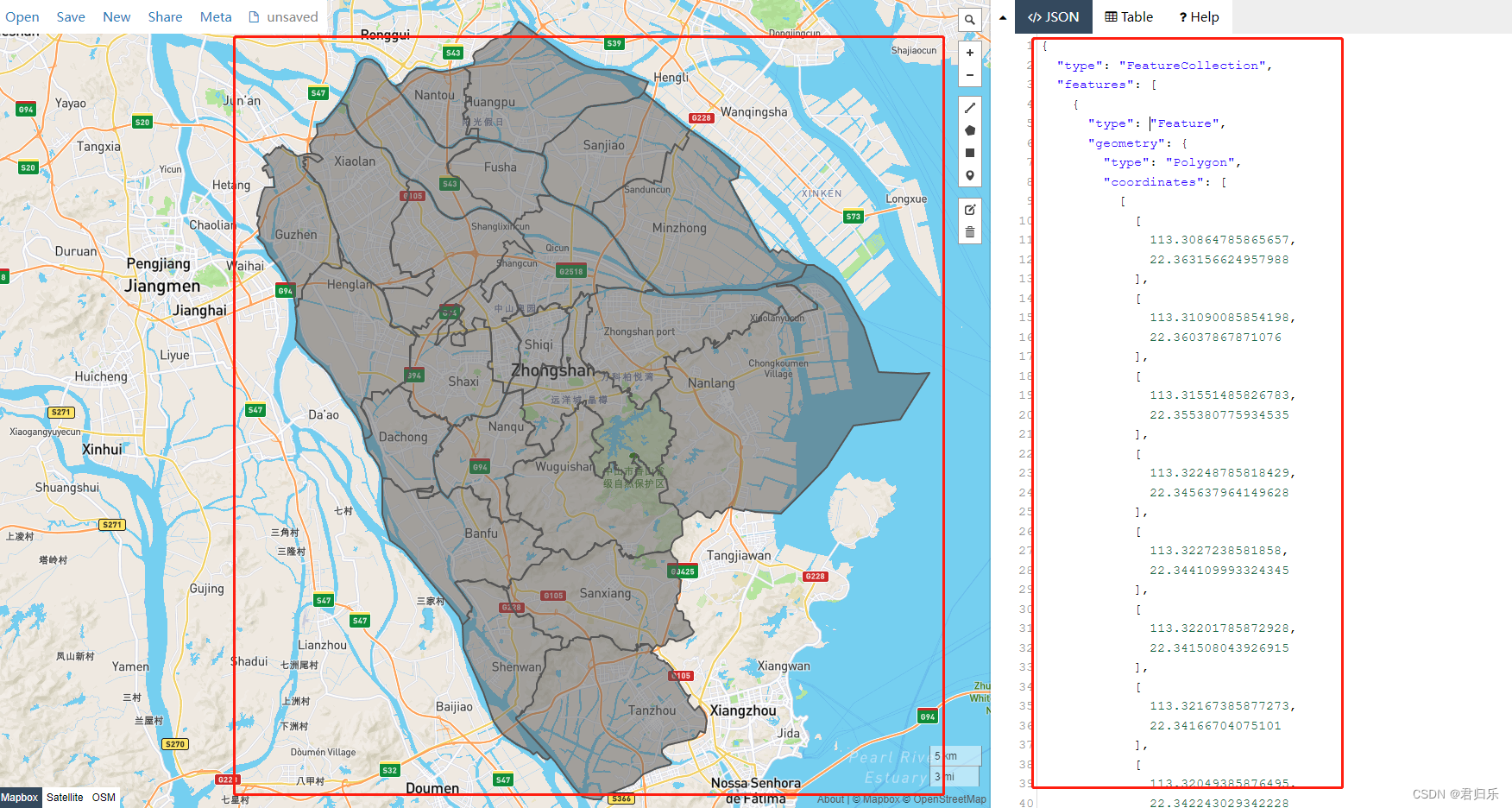Click the map search magnifier icon
Viewport: 1512px width, 808px height.
click(x=970, y=20)
